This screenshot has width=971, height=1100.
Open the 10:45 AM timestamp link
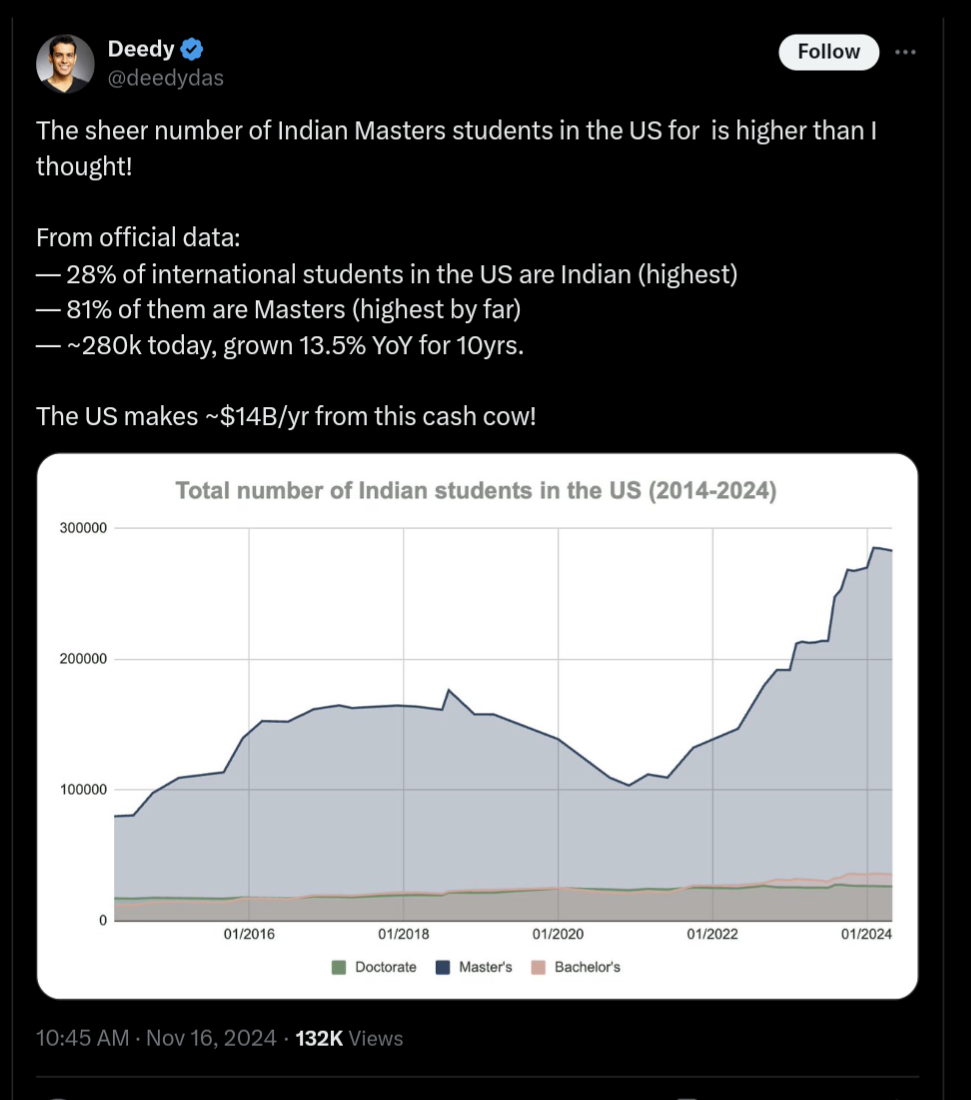pos(82,1038)
